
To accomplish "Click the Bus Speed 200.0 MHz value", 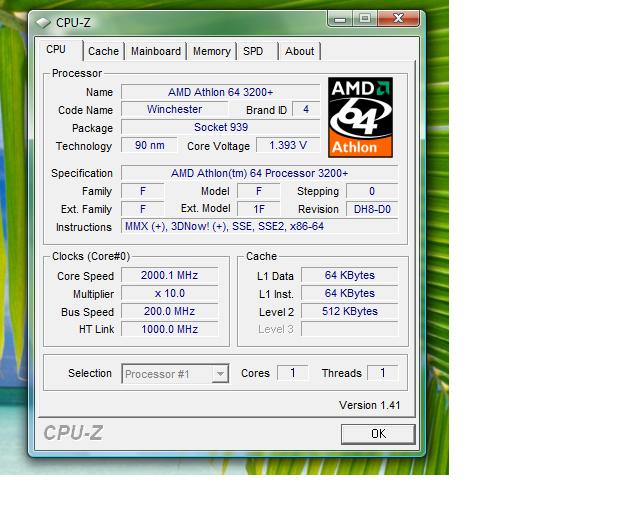I will point(169,311).
